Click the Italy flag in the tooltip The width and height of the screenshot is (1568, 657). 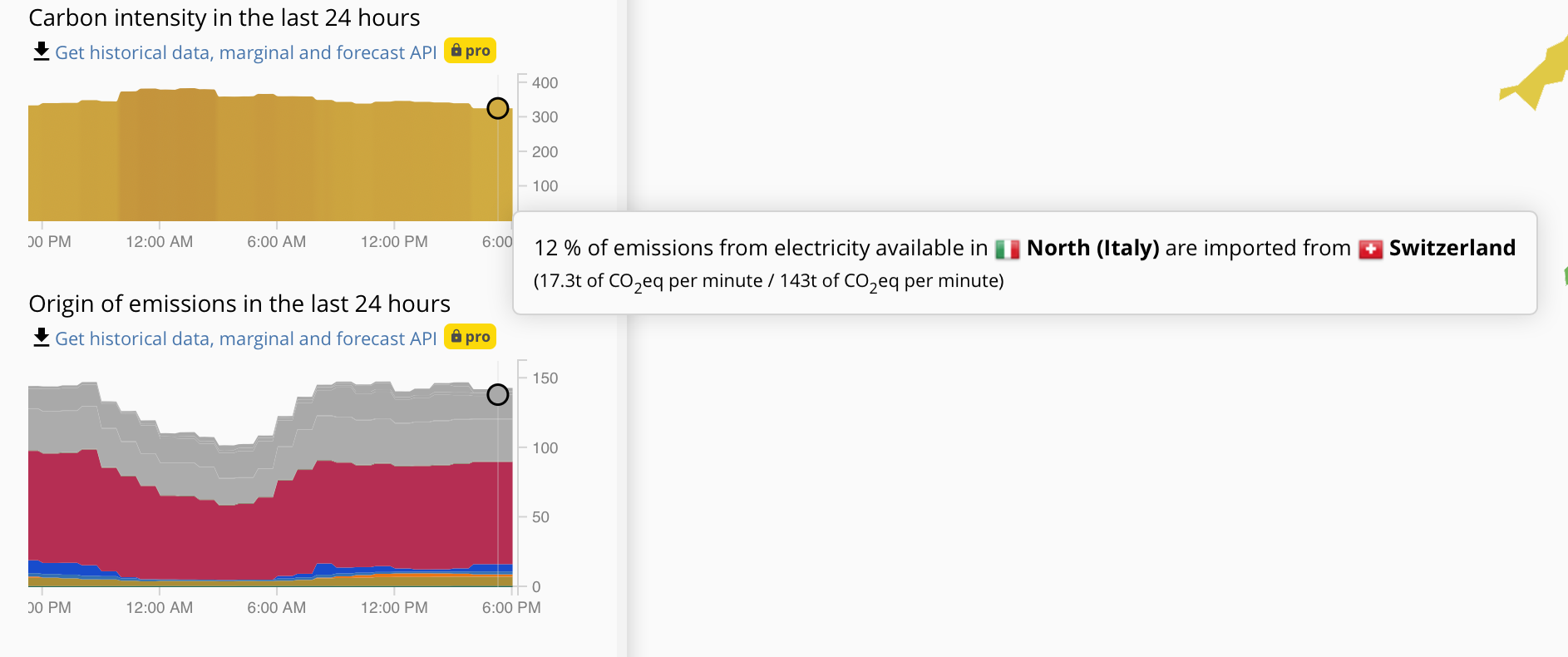point(1006,248)
